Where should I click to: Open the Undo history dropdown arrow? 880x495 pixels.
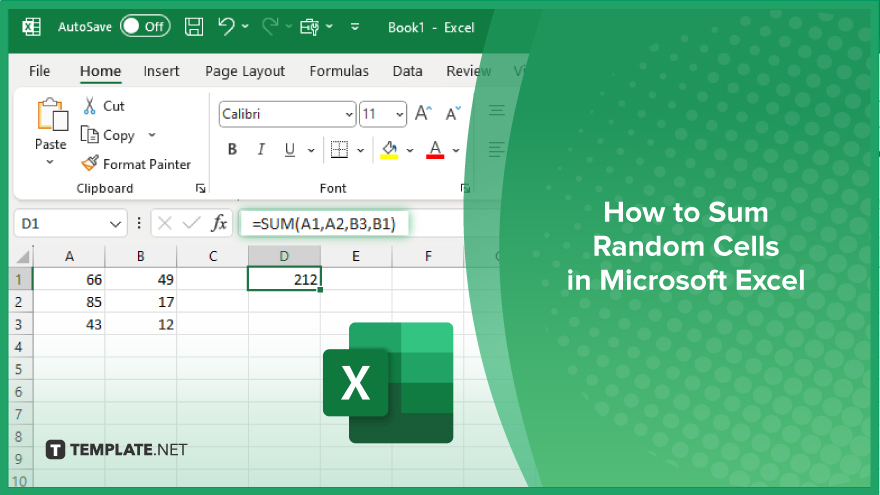coord(245,26)
